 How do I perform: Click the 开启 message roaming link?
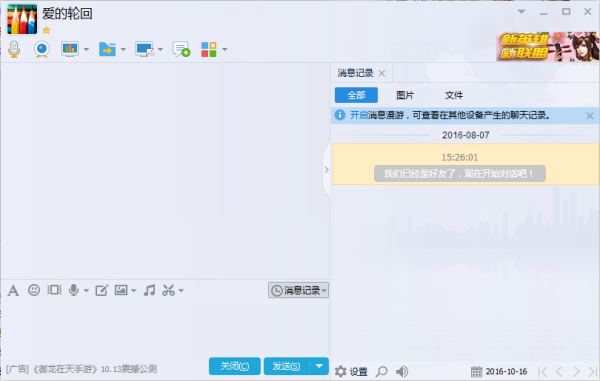(359, 115)
